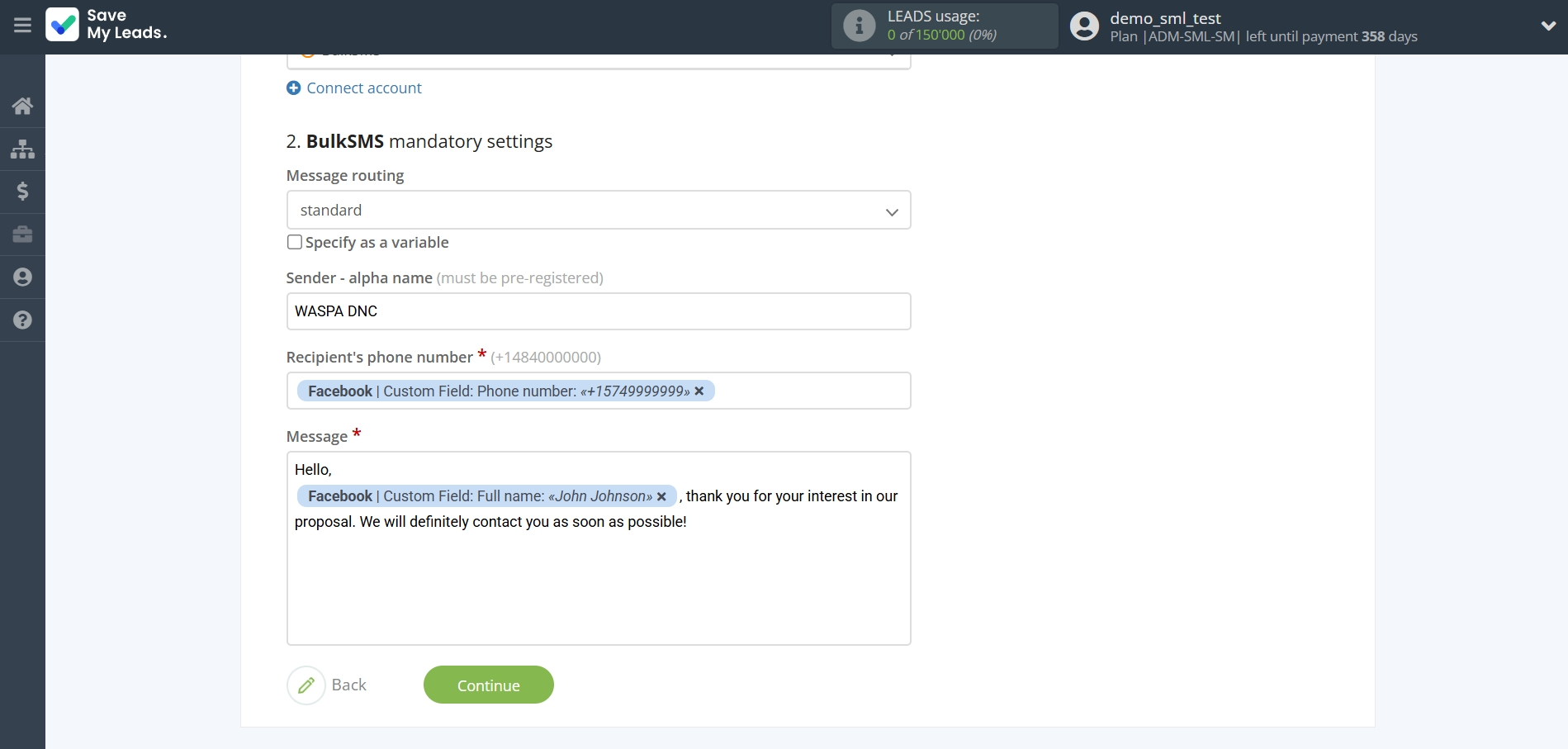The height and width of the screenshot is (749, 1568).
Task: Go to Home in sidebar
Action: click(22, 106)
